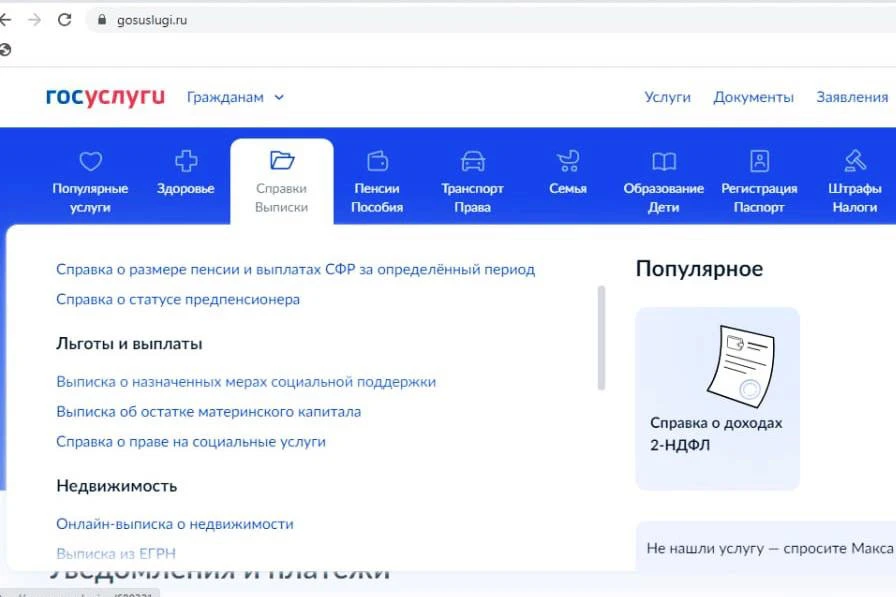The image size is (896, 597).
Task: Switch to Популярные услуги tab label
Action: (x=90, y=198)
